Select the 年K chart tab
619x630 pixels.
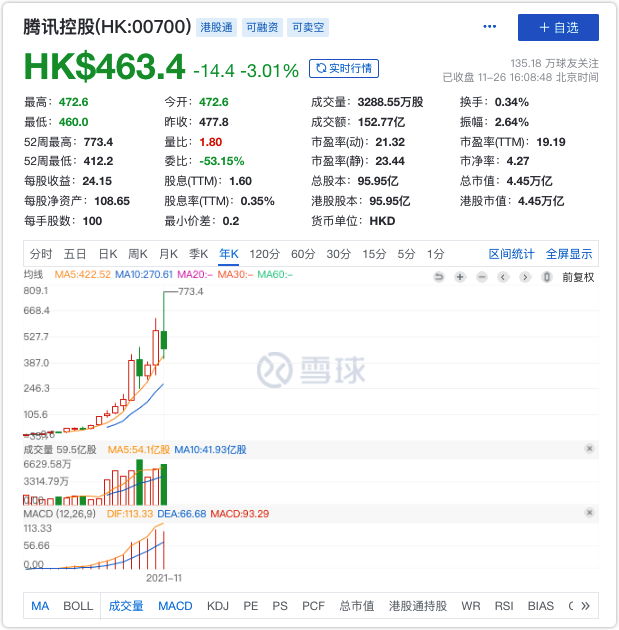pos(229,254)
